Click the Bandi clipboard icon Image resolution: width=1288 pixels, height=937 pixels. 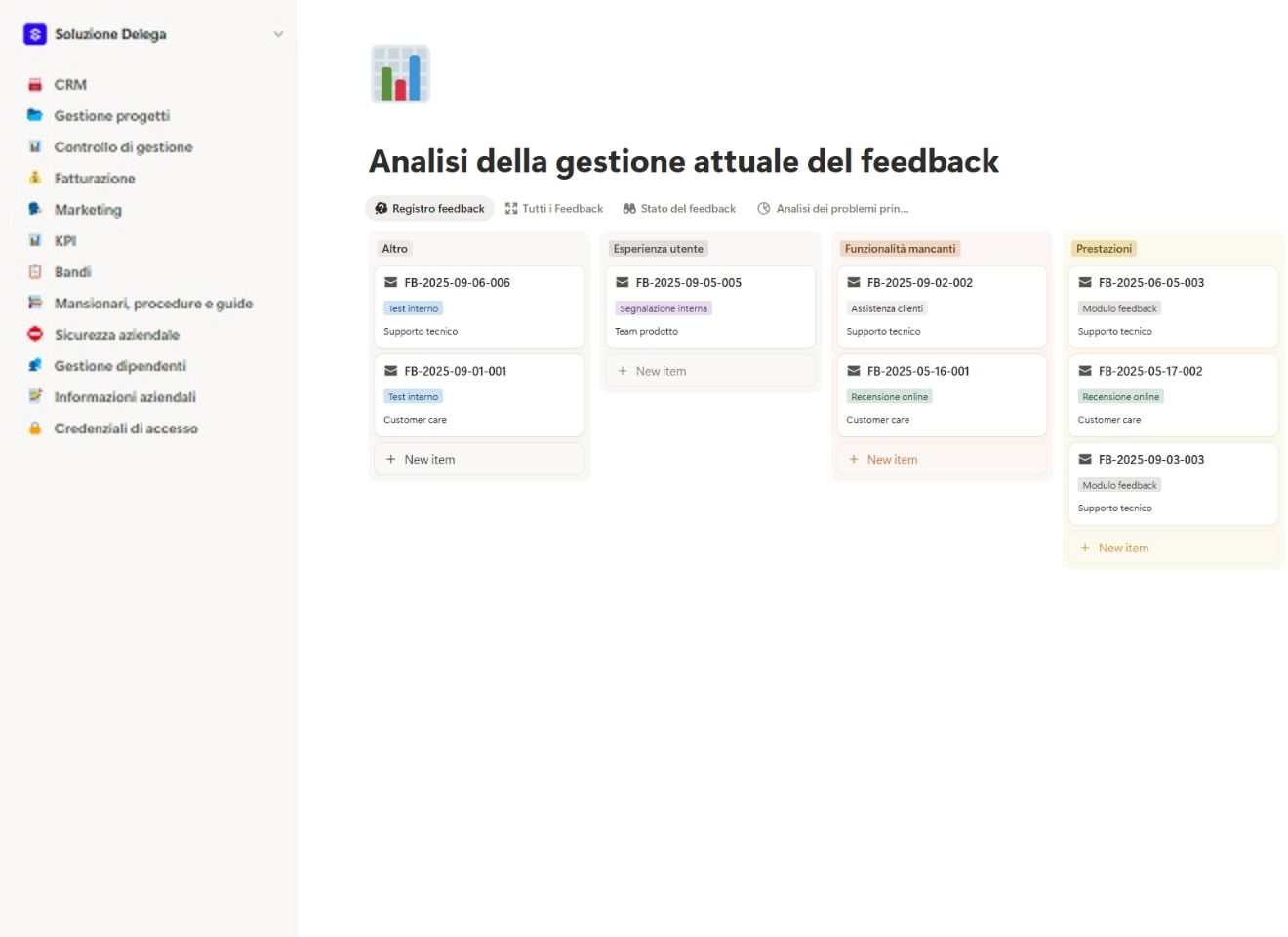(35, 271)
